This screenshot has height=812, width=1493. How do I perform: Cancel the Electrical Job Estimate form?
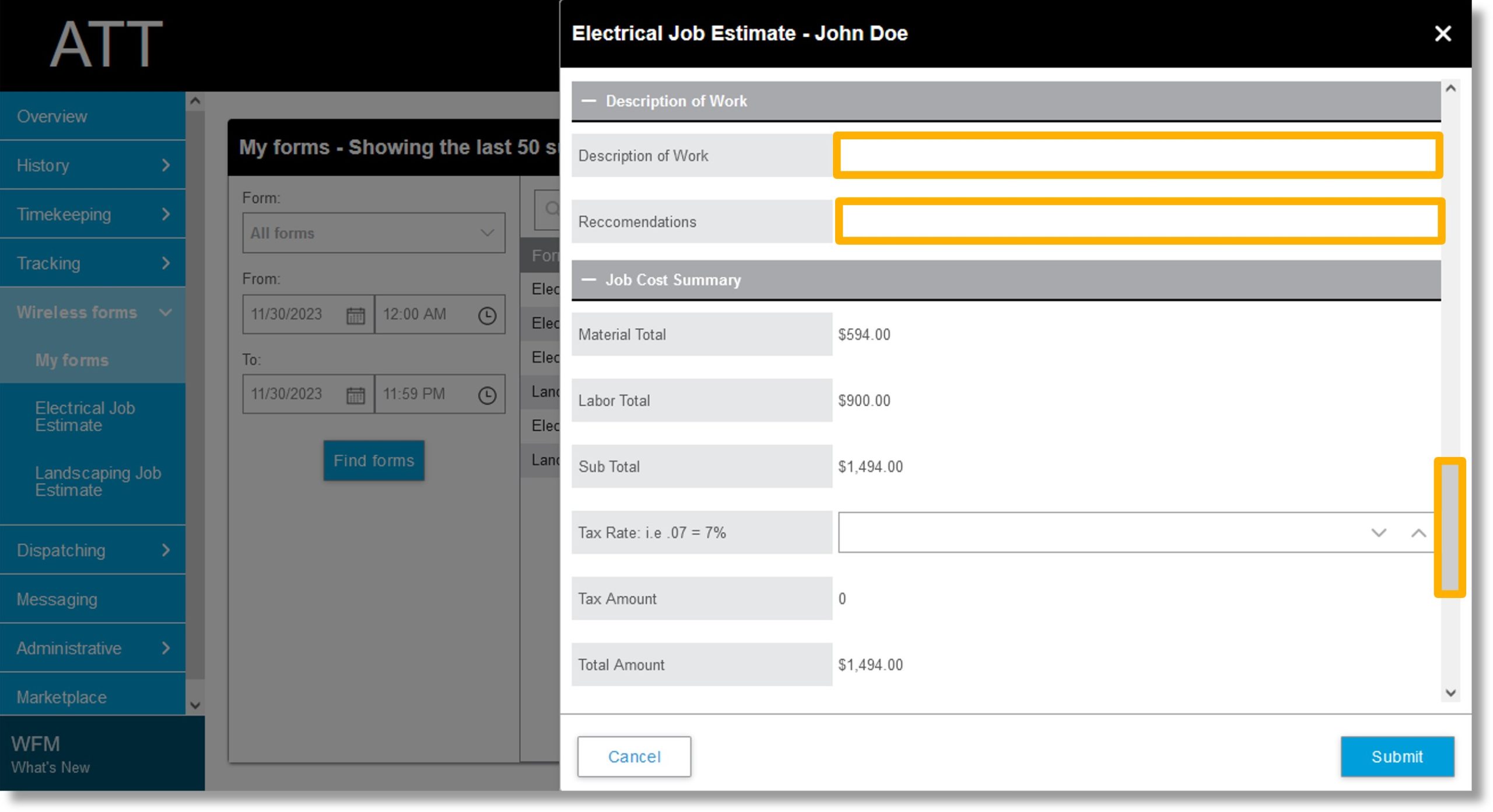[634, 756]
